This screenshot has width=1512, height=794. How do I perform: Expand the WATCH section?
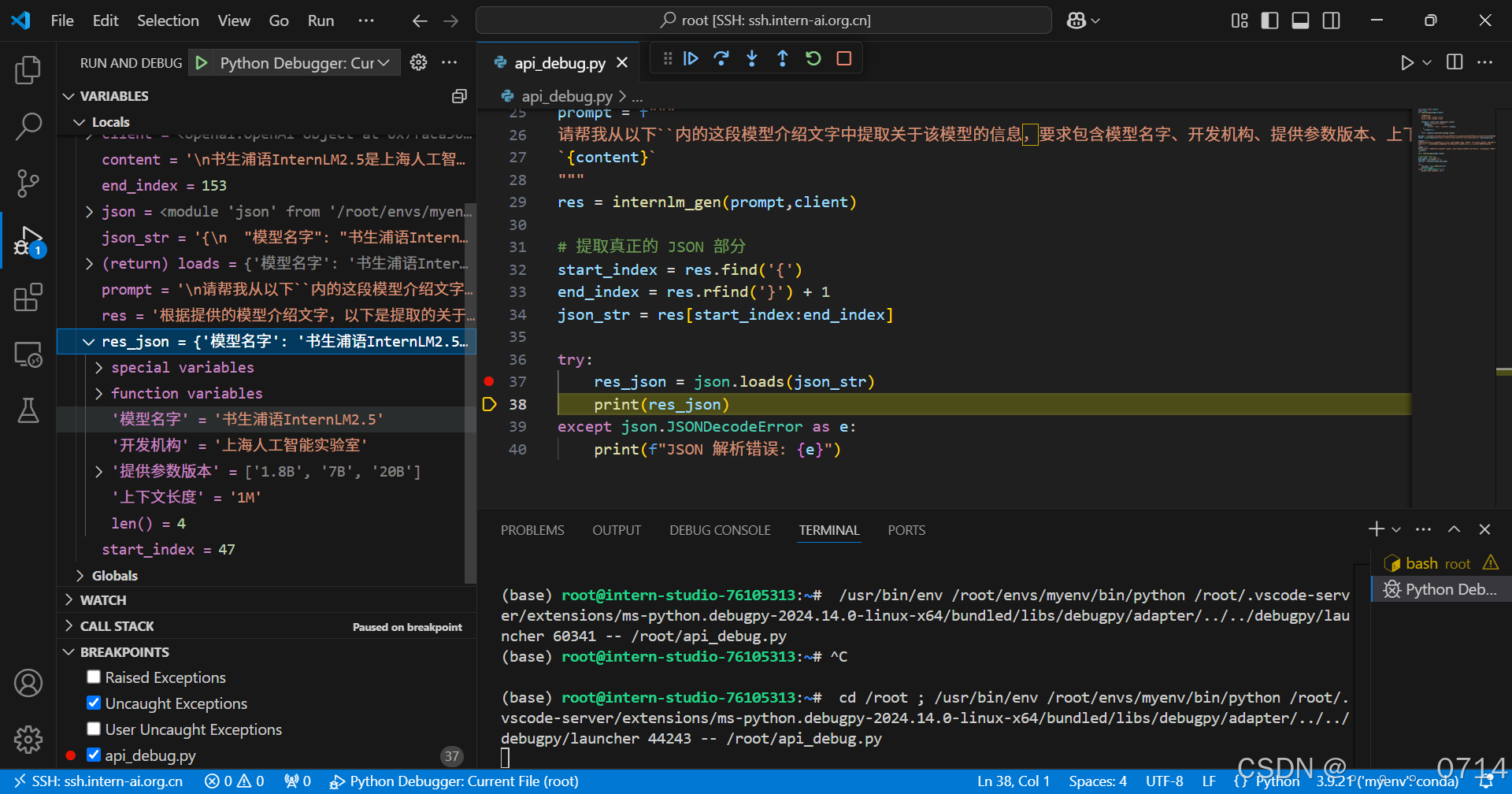click(69, 599)
